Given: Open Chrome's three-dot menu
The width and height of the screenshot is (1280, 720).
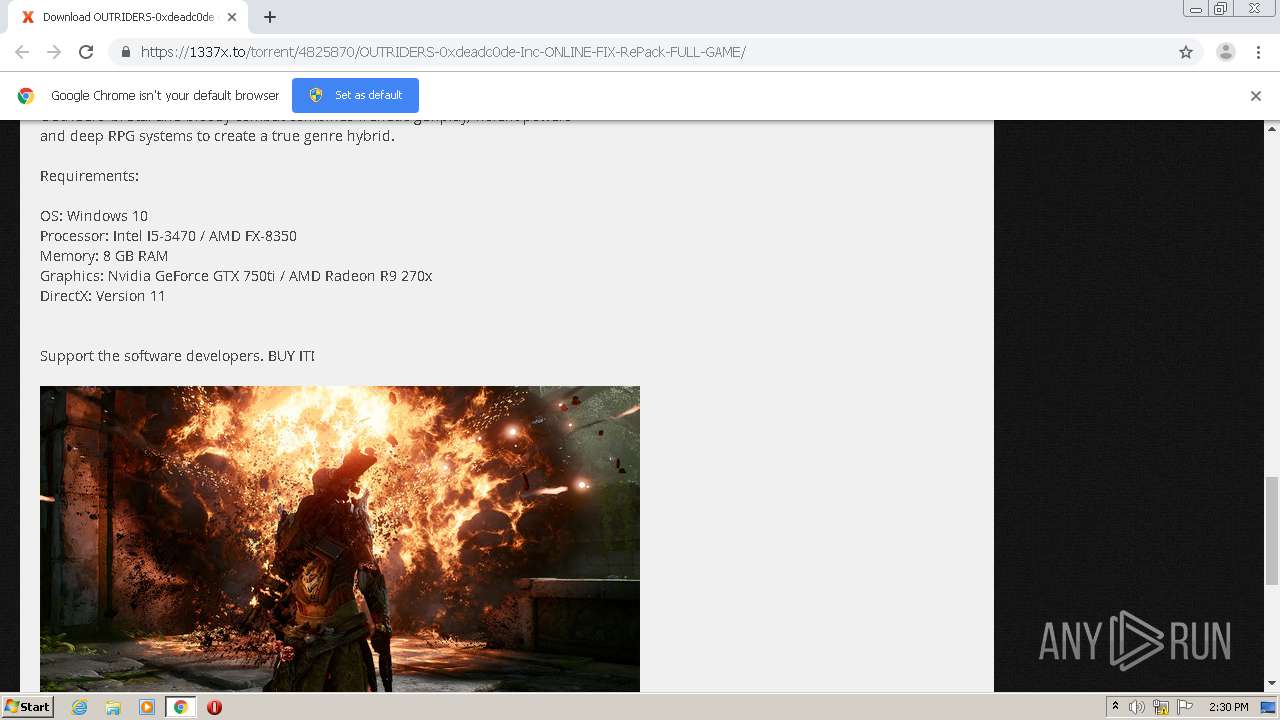Looking at the screenshot, I should 1258,52.
